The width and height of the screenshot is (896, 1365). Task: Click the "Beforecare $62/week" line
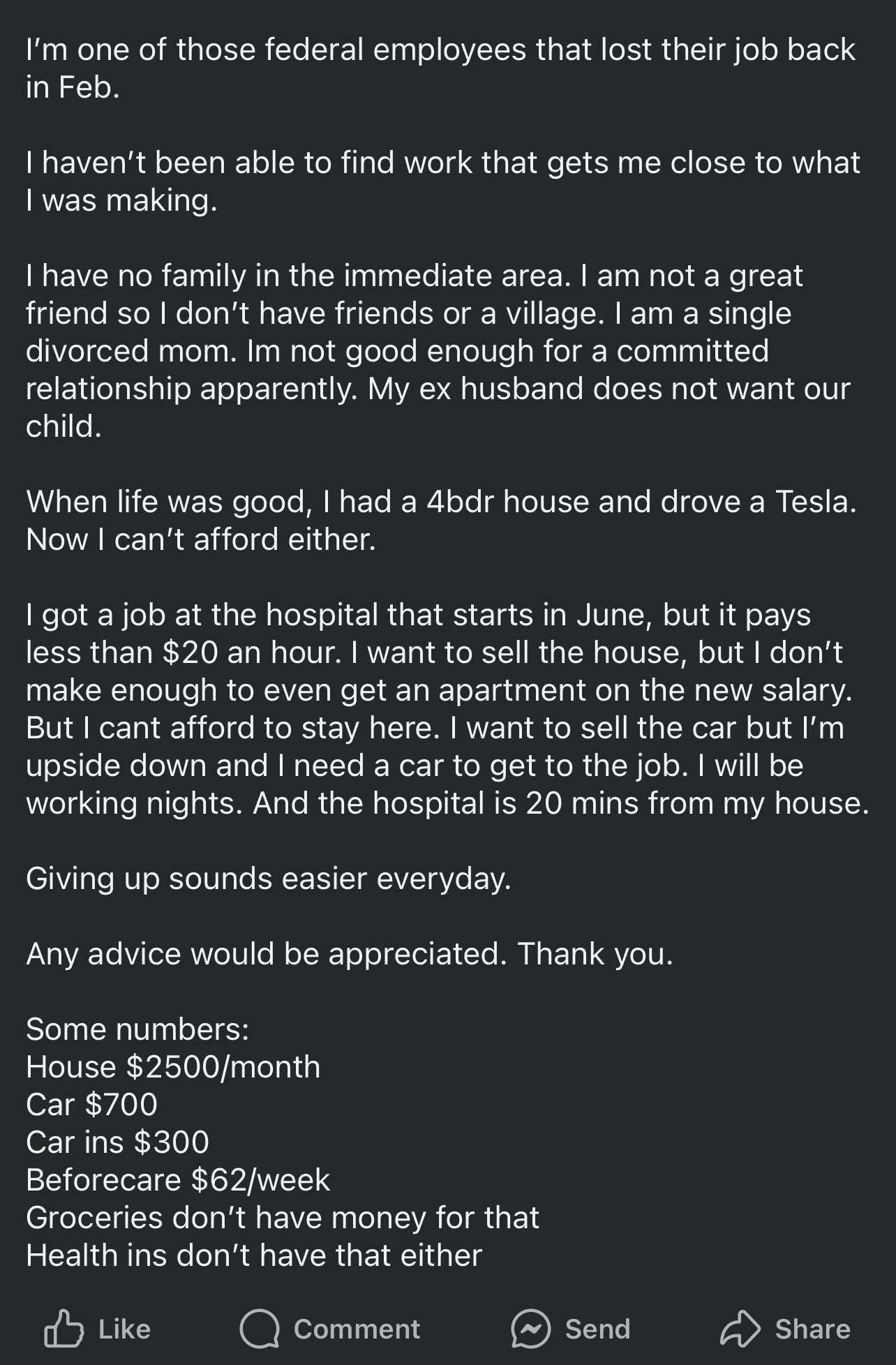(178, 1180)
